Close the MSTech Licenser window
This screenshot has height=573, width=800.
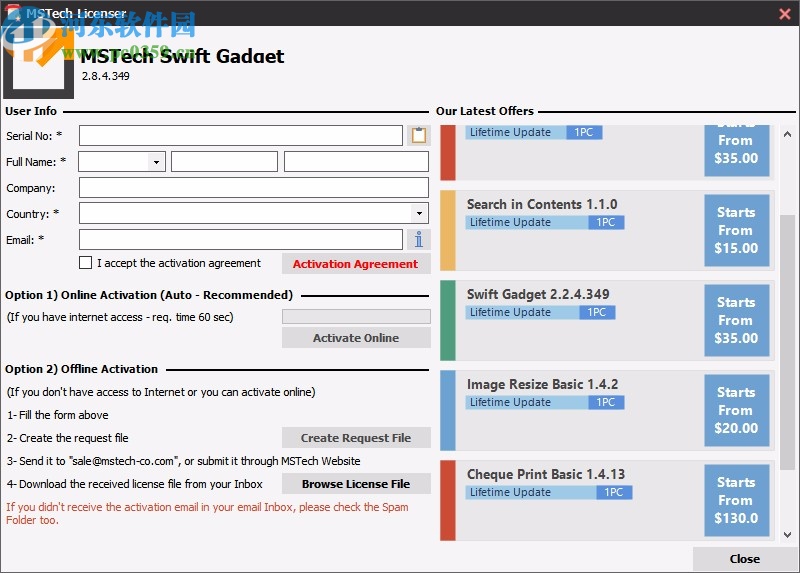[x=785, y=14]
